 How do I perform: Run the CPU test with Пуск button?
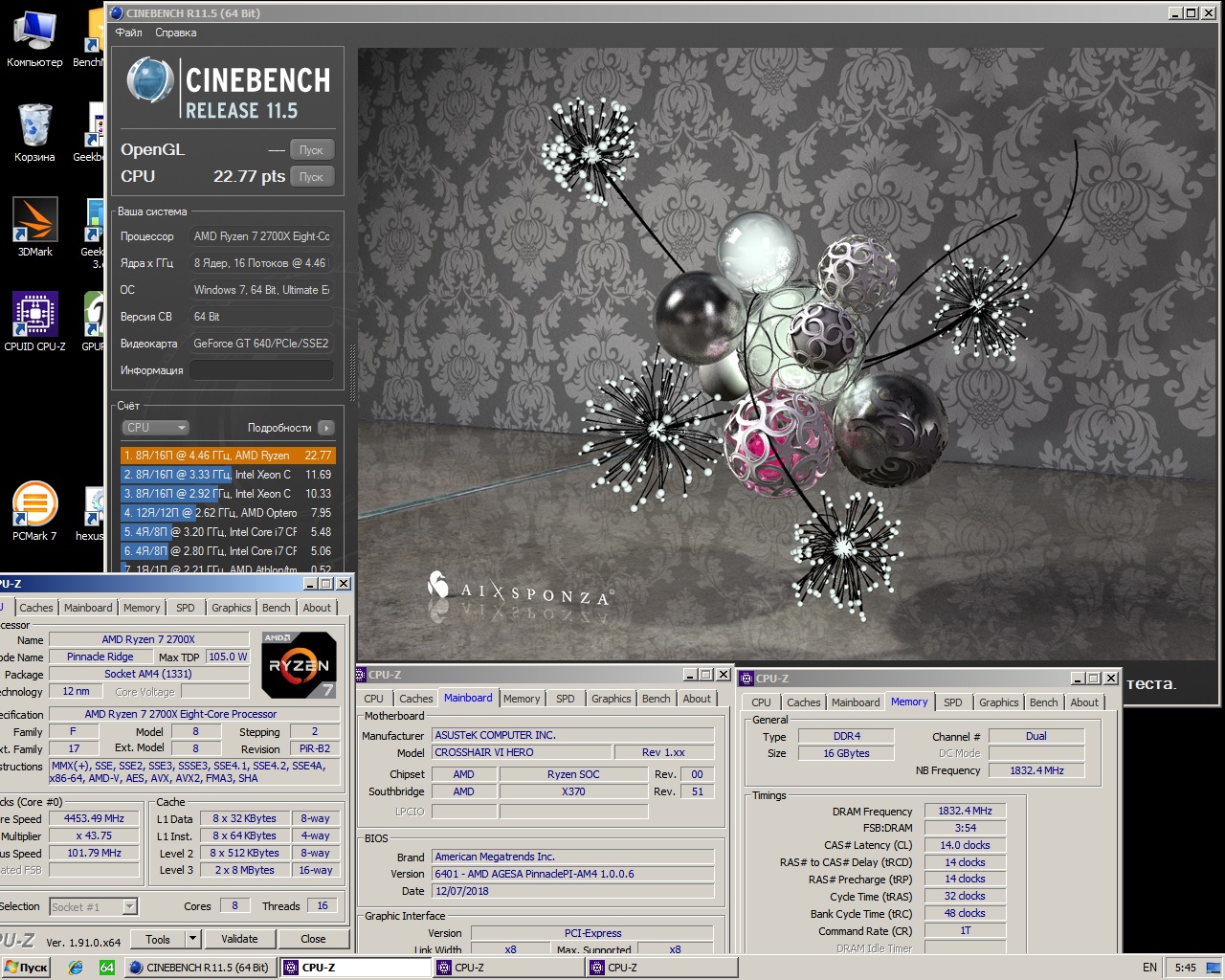311,177
